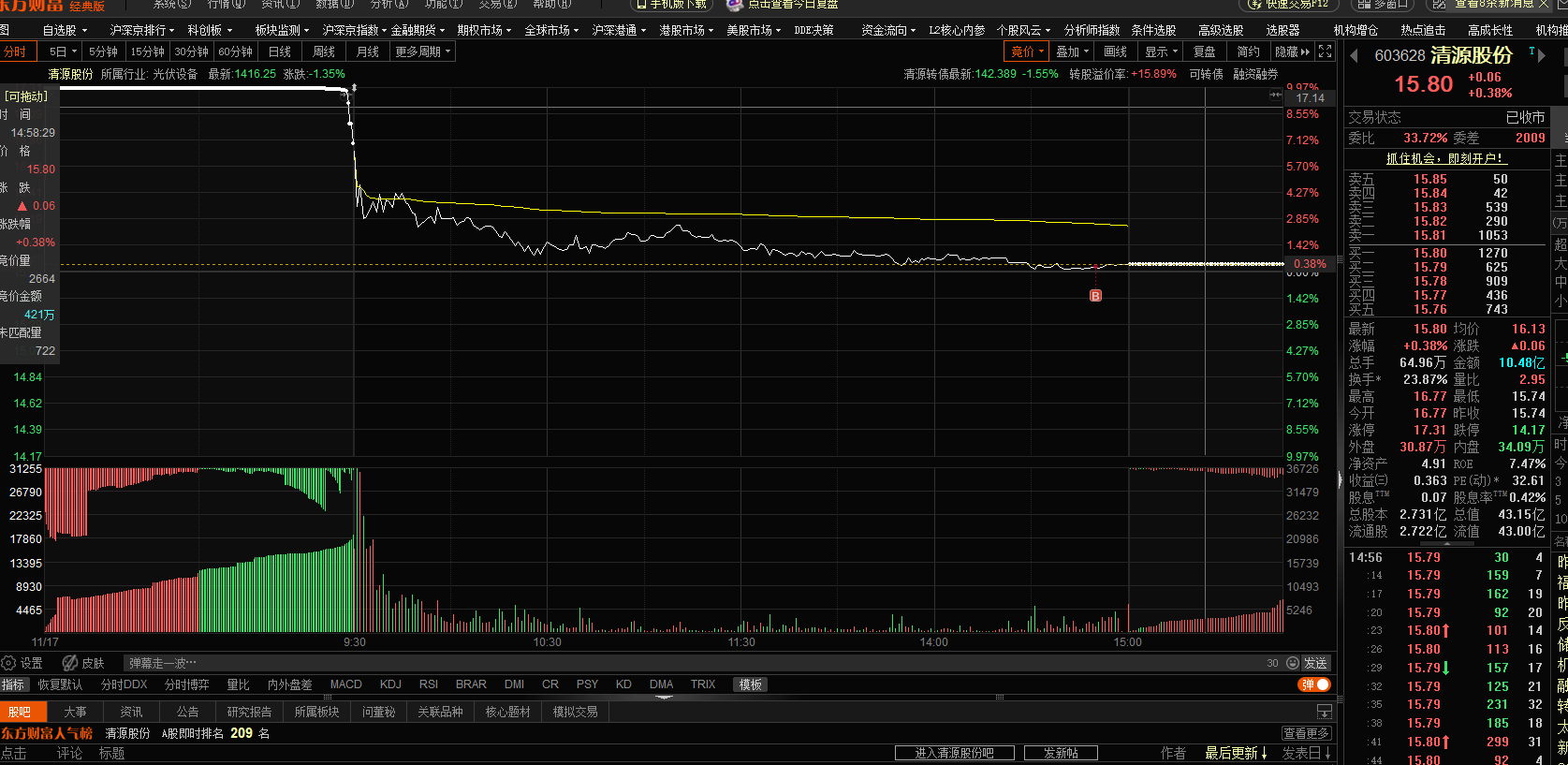Click the 恢复默认 indicator option
The height and width of the screenshot is (765, 1568).
coord(60,684)
